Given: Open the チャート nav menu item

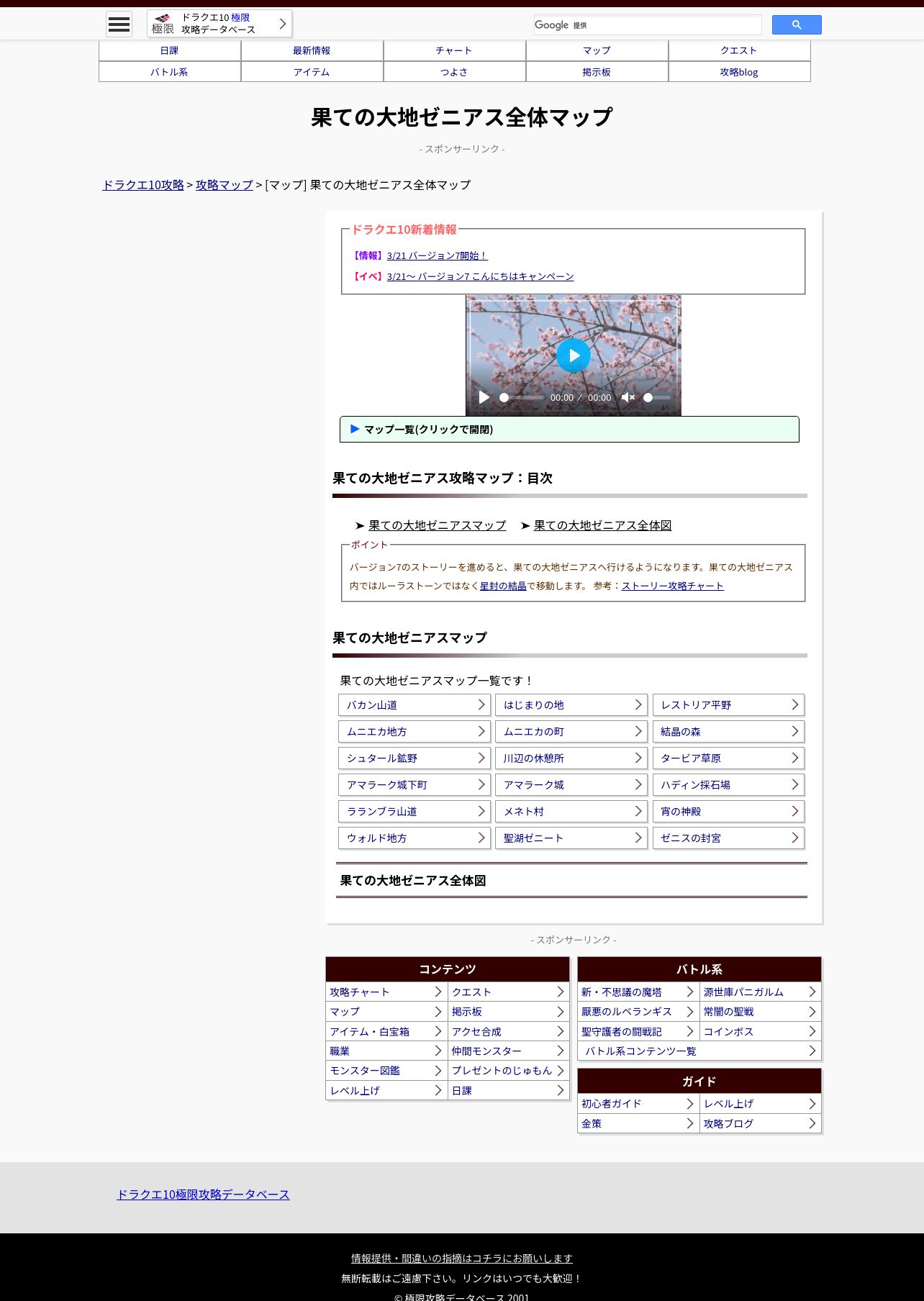Looking at the screenshot, I should 454,50.
